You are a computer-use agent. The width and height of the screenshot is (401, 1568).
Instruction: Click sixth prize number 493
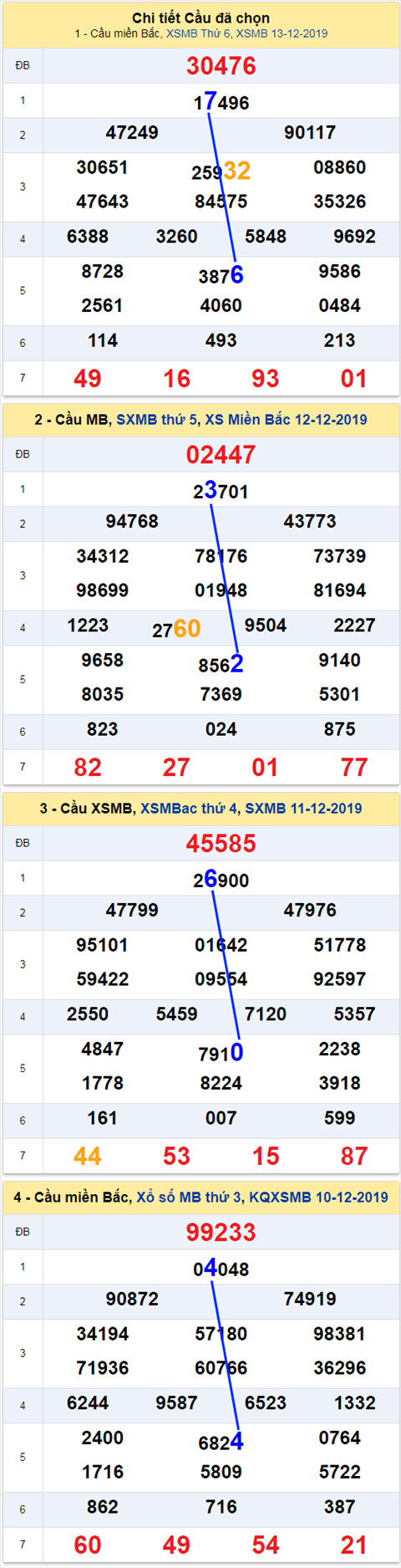pos(221,340)
